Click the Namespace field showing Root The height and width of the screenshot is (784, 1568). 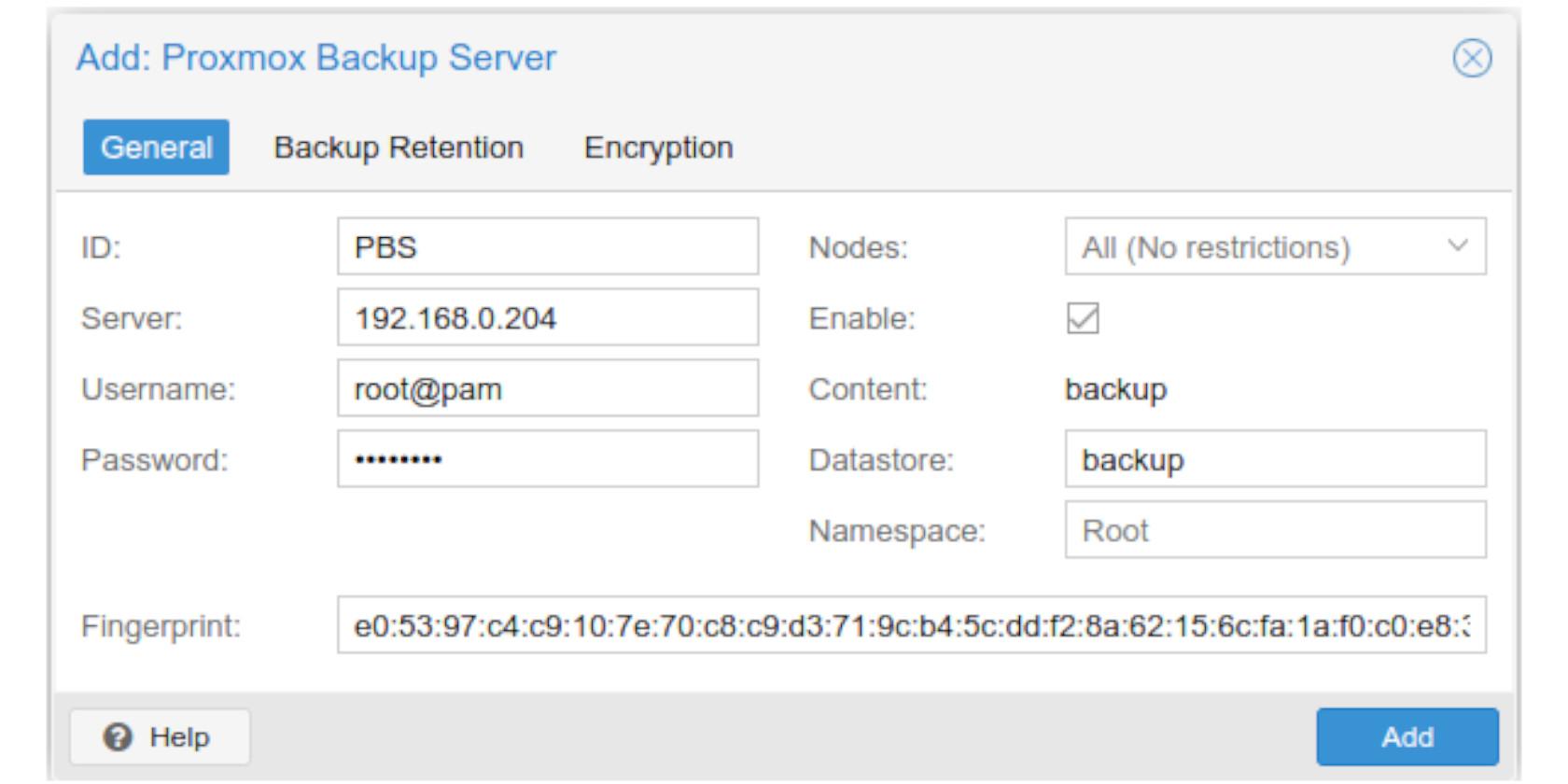(x=1275, y=530)
